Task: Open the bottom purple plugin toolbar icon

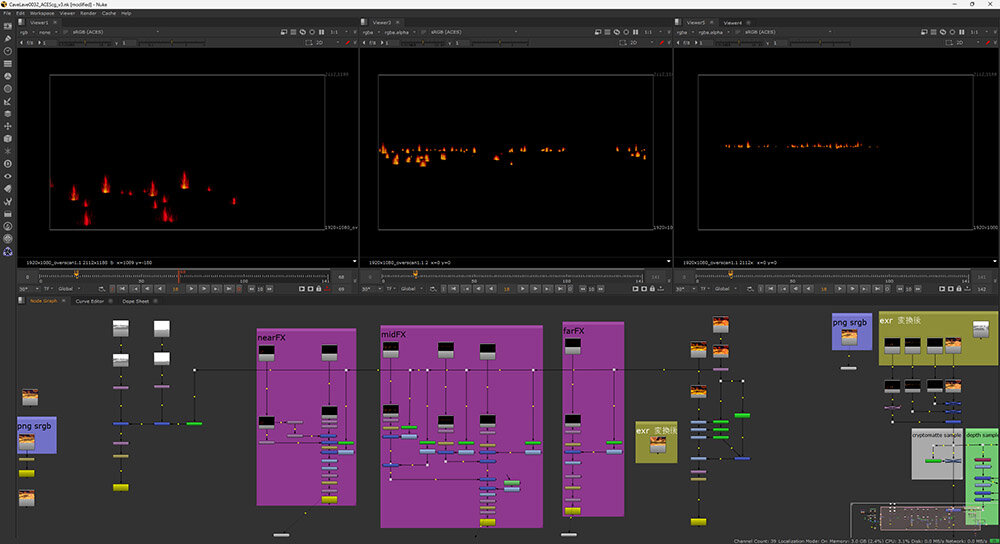Action: [8, 252]
